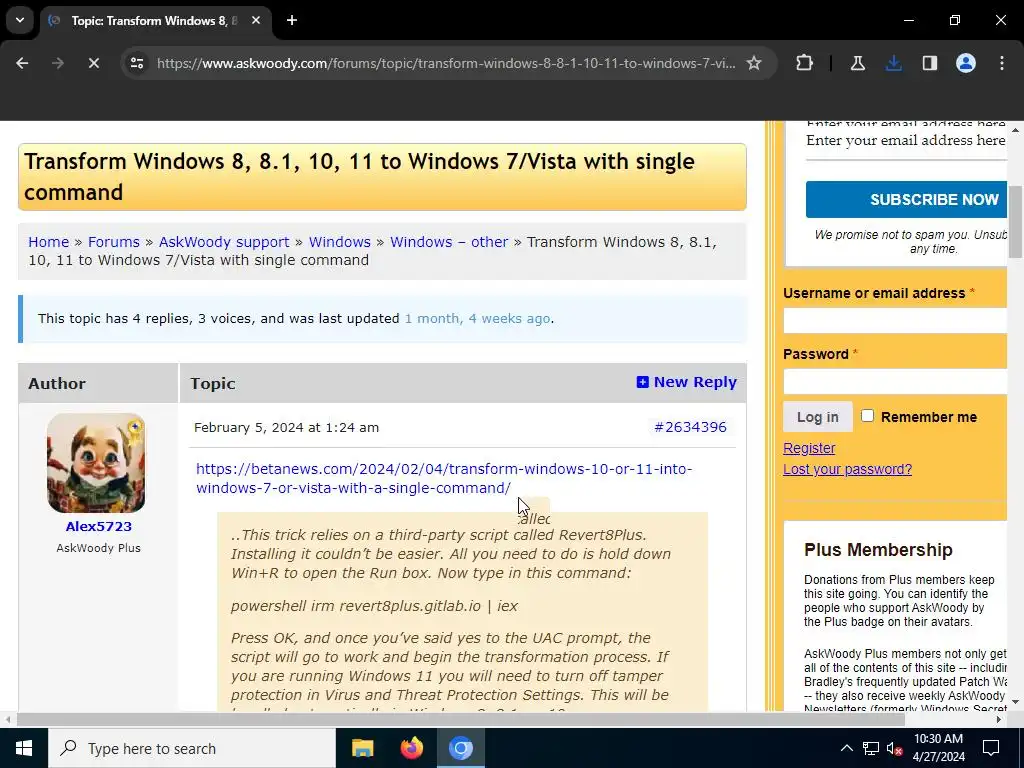Toggle the browser side panel icon
Viewport: 1024px width, 768px height.
point(929,63)
